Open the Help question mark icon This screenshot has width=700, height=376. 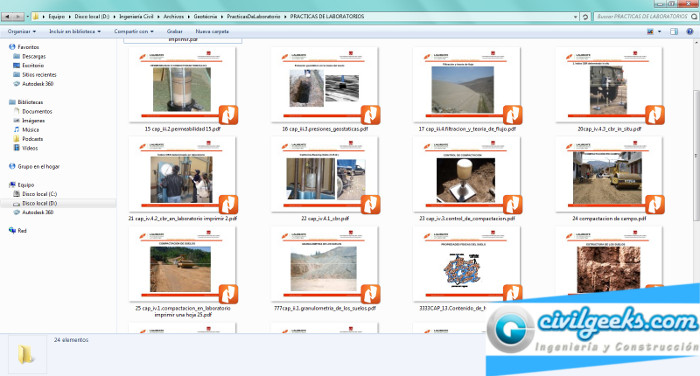[690, 32]
